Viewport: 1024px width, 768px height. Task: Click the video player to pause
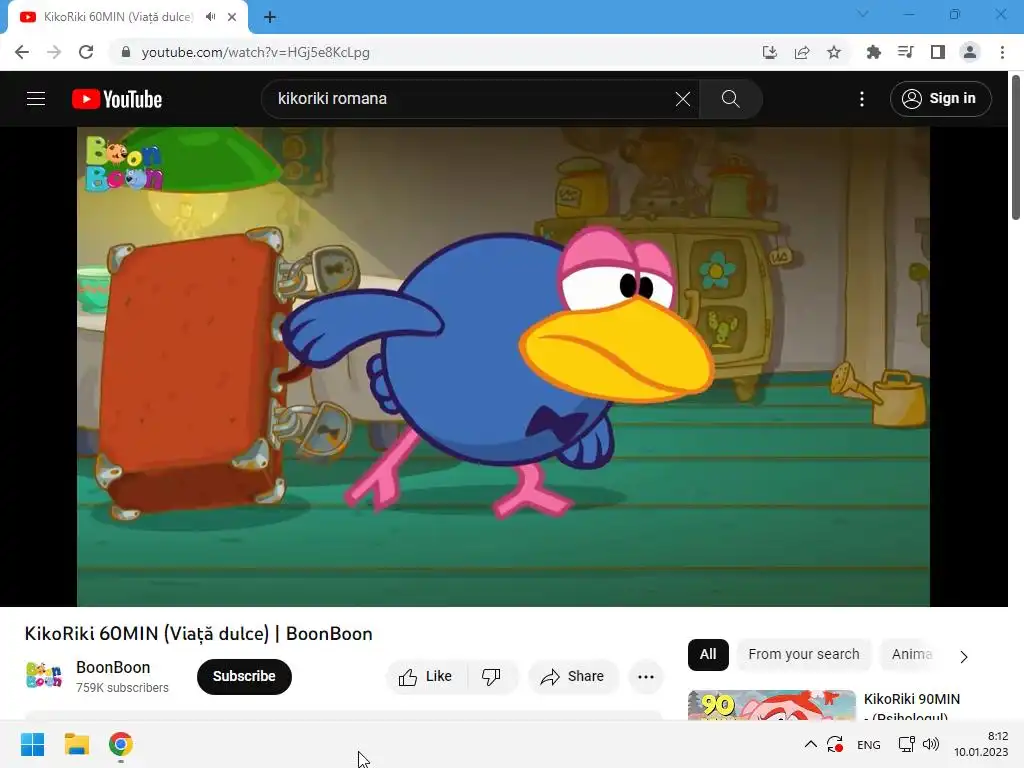click(x=503, y=366)
